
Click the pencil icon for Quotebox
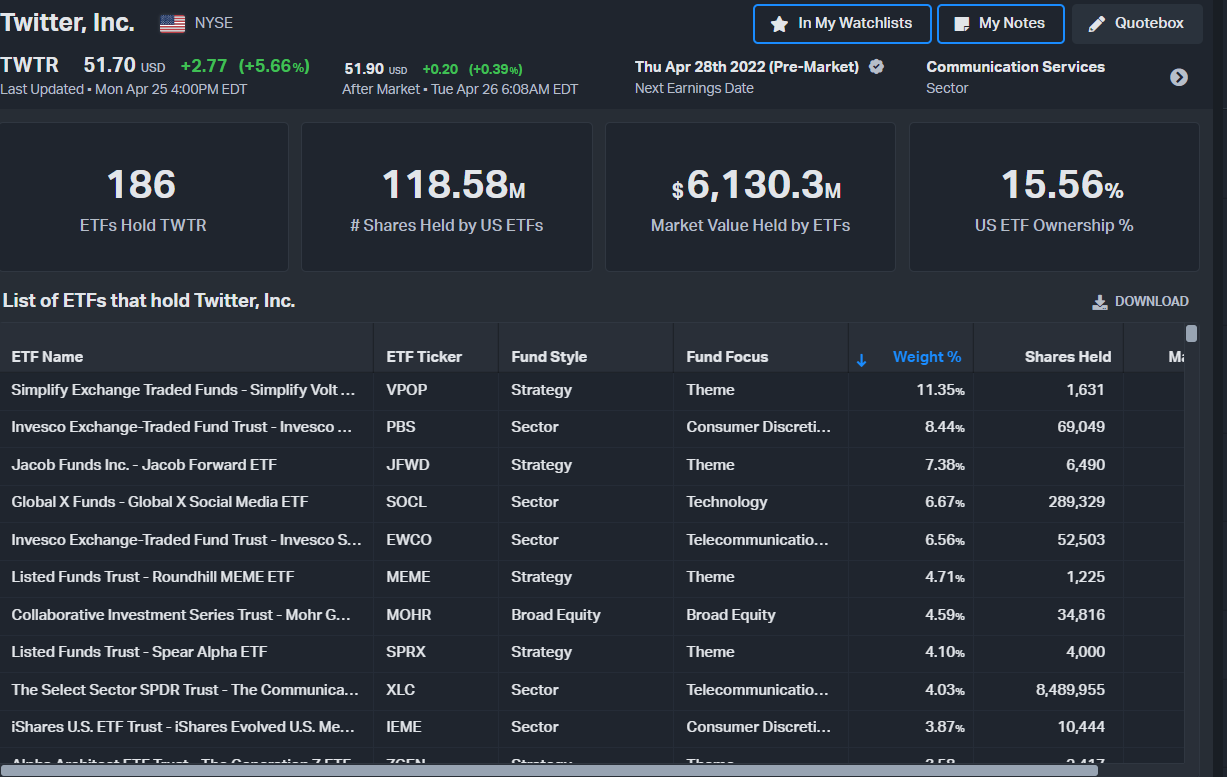click(x=1097, y=24)
